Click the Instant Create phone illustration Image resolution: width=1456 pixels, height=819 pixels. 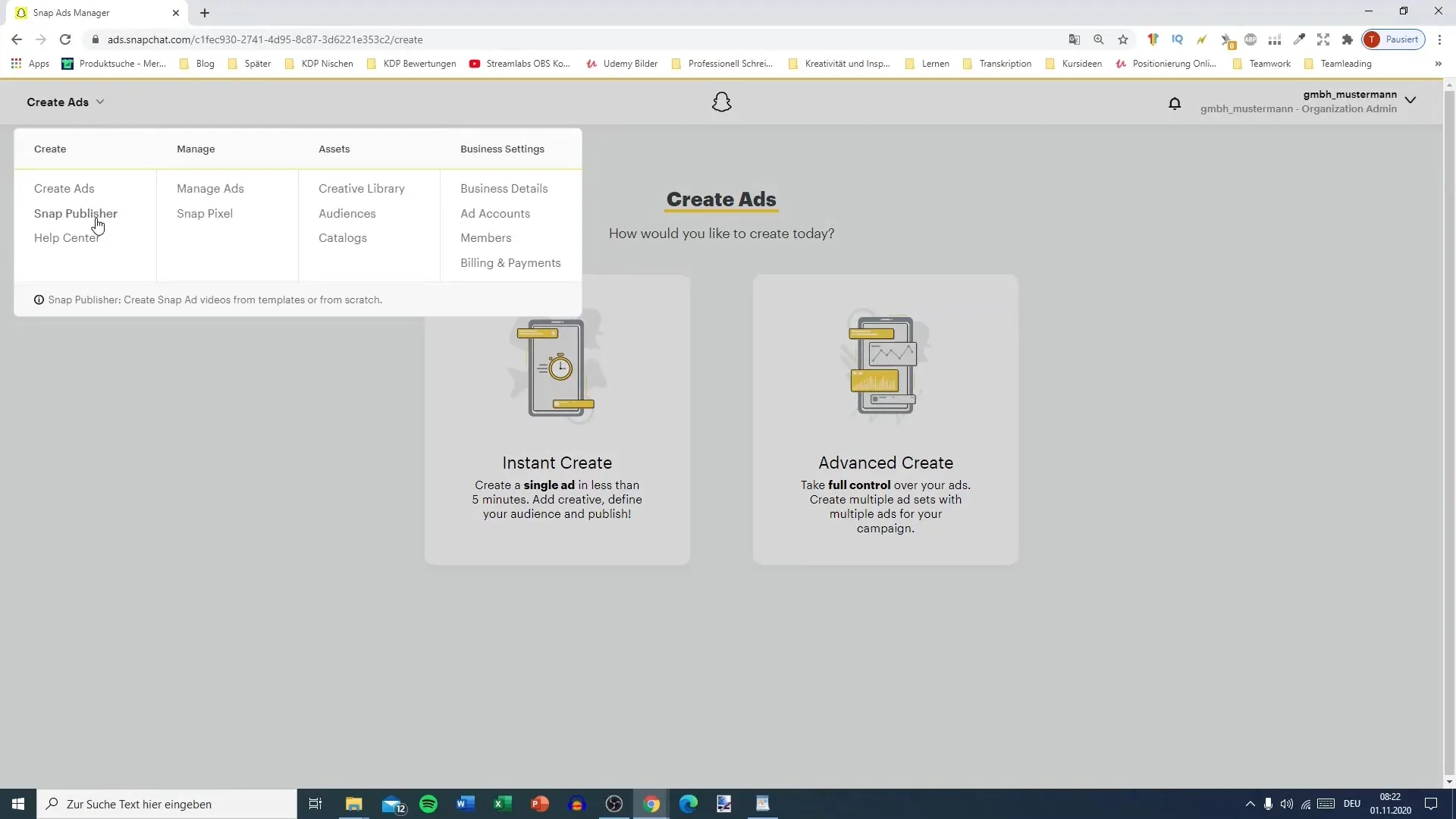557,367
